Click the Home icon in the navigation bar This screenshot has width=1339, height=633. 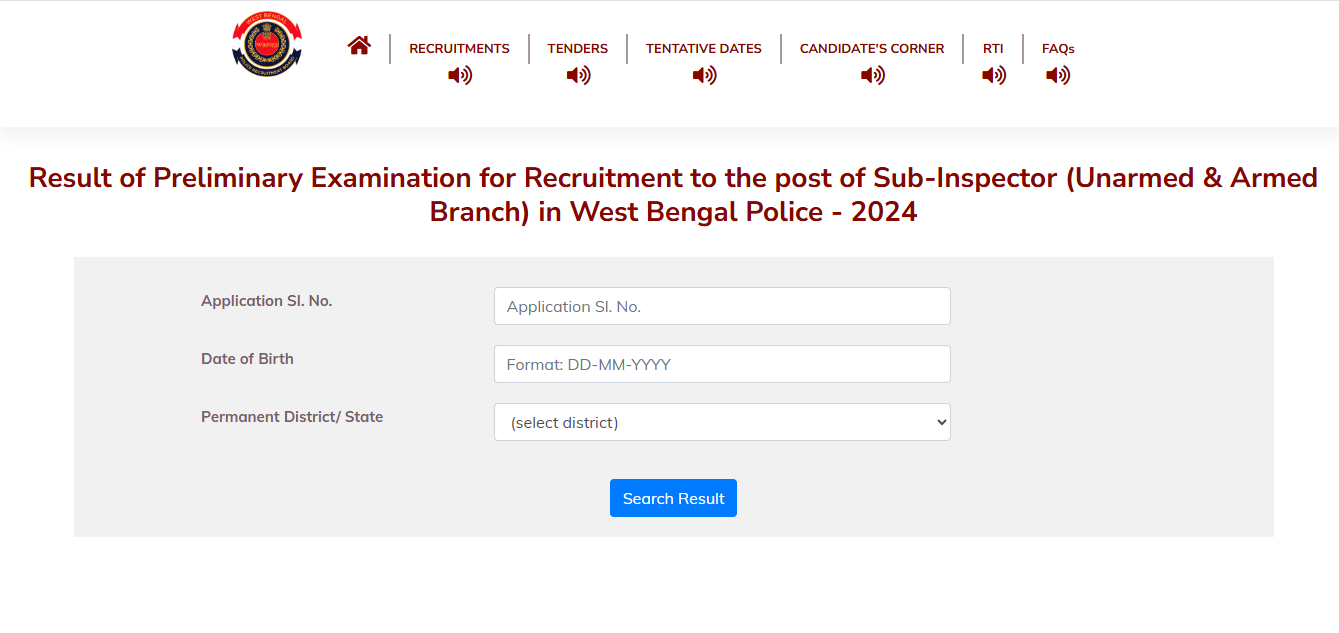tap(359, 44)
